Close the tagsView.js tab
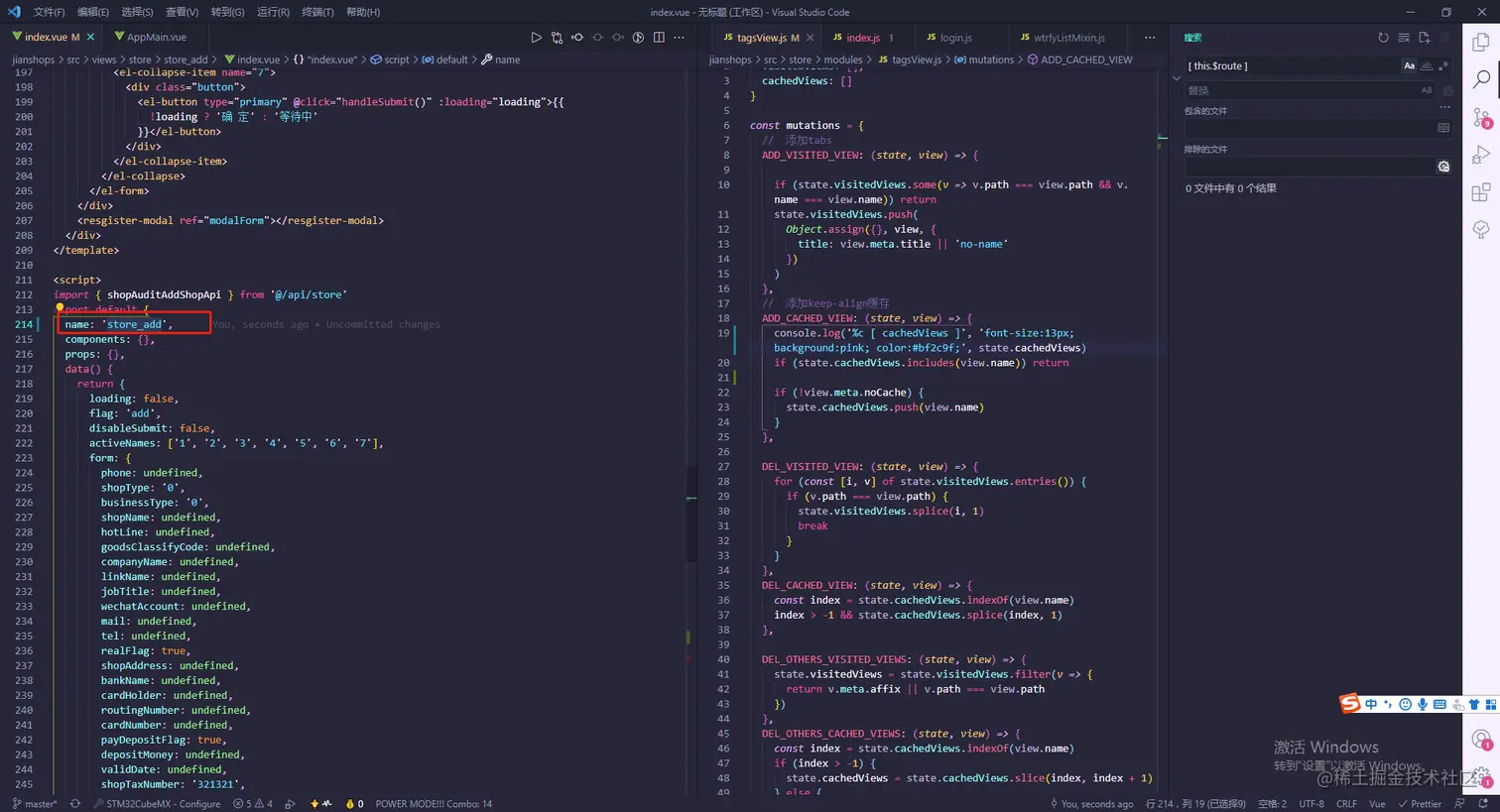1500x812 pixels. click(810, 38)
